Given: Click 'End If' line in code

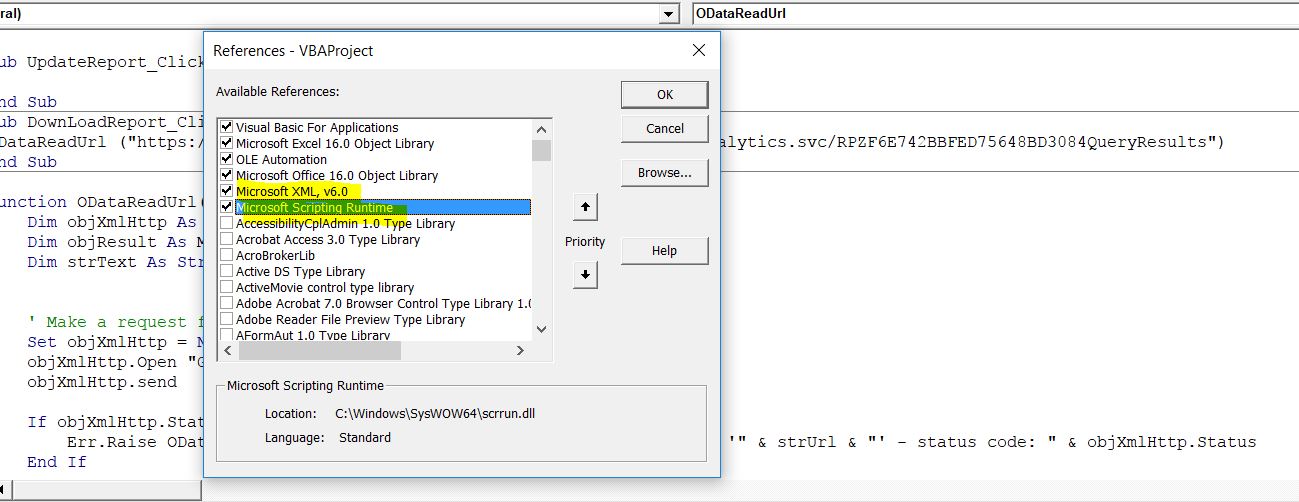Looking at the screenshot, I should pyautogui.click(x=57, y=462).
